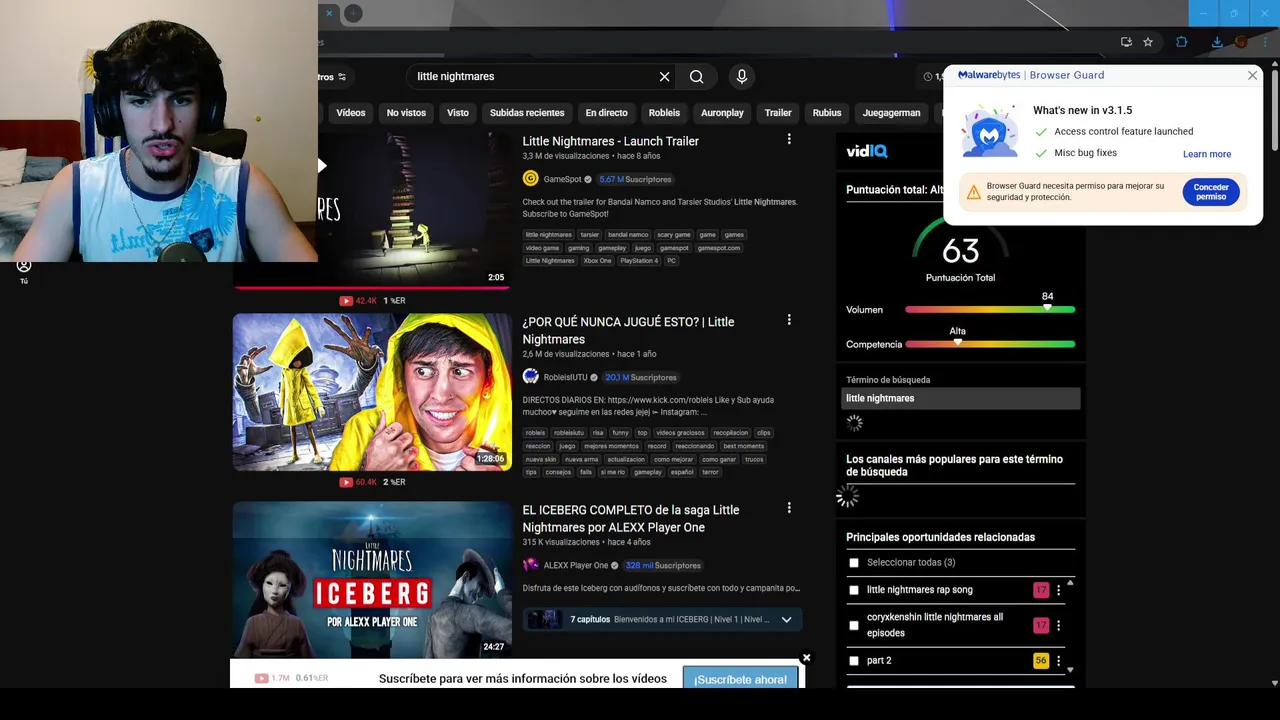Close the Malwarebytes Browser Guard popup
This screenshot has height=720, width=1280.
[x=1252, y=75]
